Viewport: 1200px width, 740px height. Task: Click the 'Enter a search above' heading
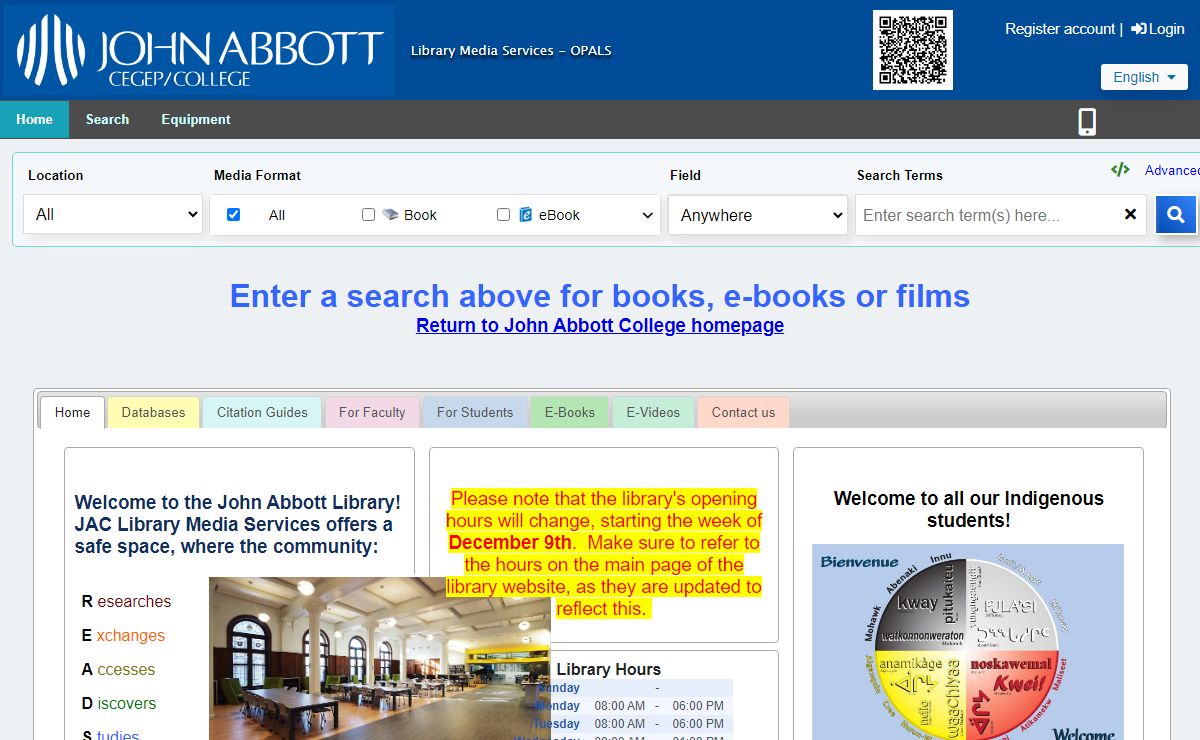click(600, 296)
